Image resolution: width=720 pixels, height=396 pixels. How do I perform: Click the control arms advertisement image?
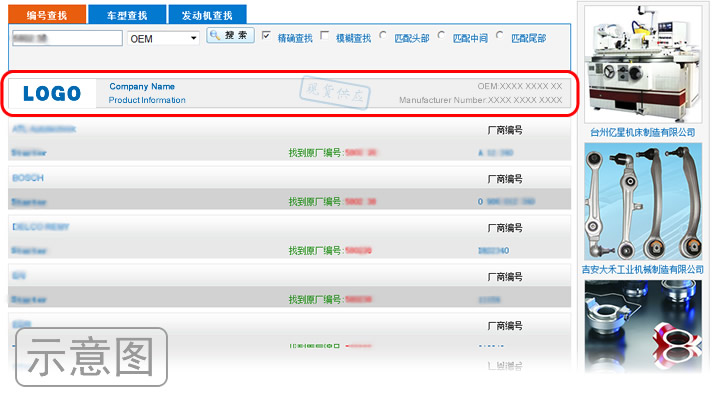pos(643,201)
